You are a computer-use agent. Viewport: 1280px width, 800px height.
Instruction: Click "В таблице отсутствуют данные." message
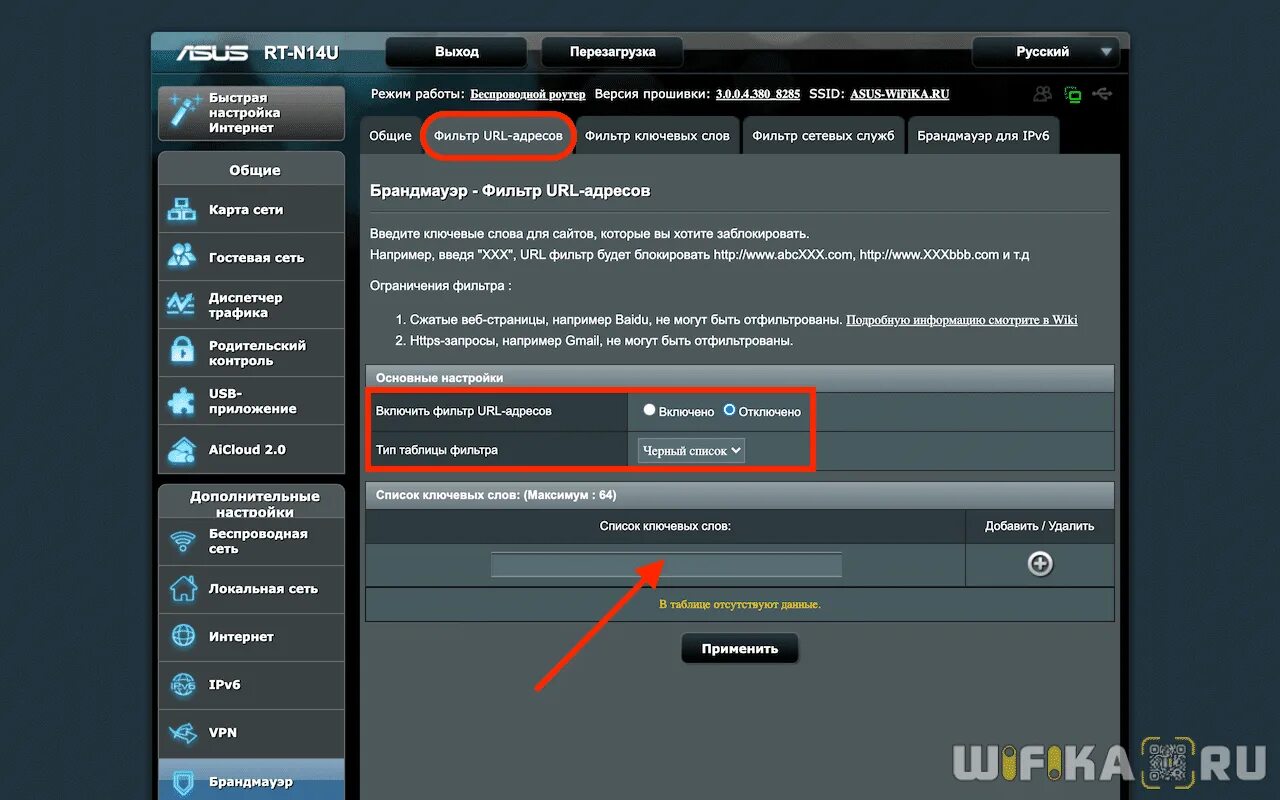pyautogui.click(x=740, y=604)
